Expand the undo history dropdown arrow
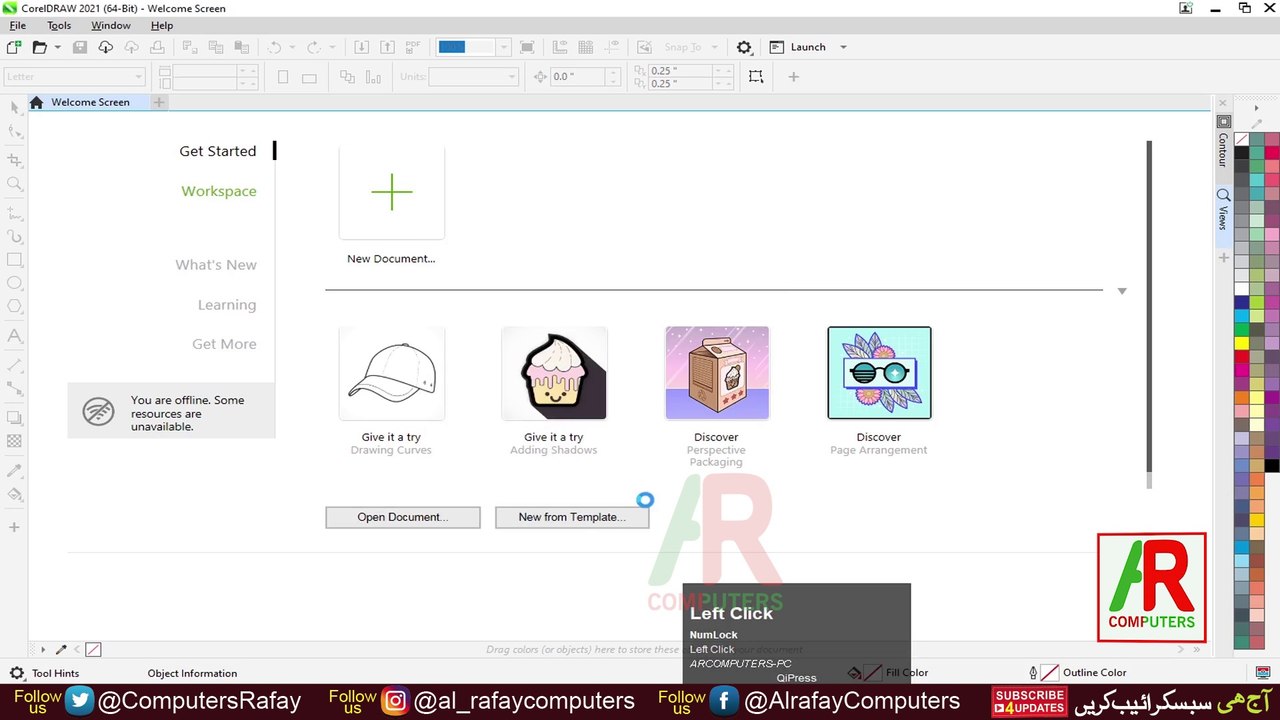Viewport: 1280px width, 720px height. (292, 47)
